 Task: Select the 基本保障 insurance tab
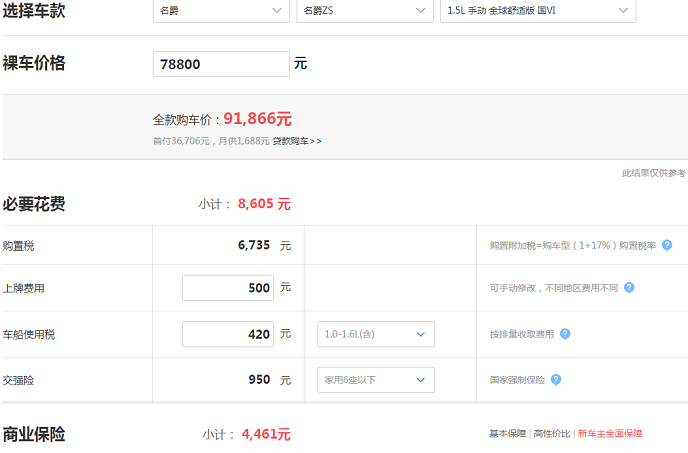pyautogui.click(x=508, y=434)
